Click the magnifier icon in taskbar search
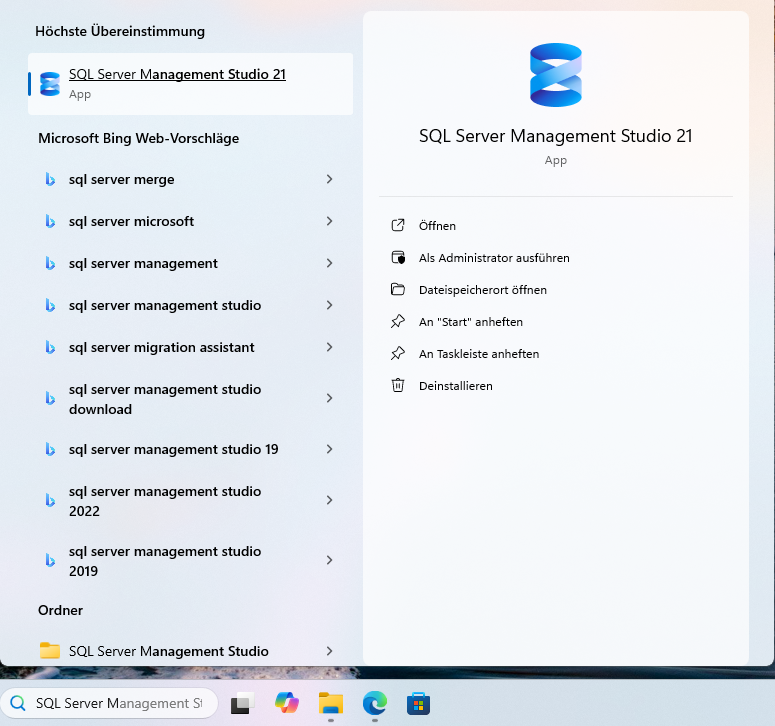The width and height of the screenshot is (775, 726). pos(18,703)
